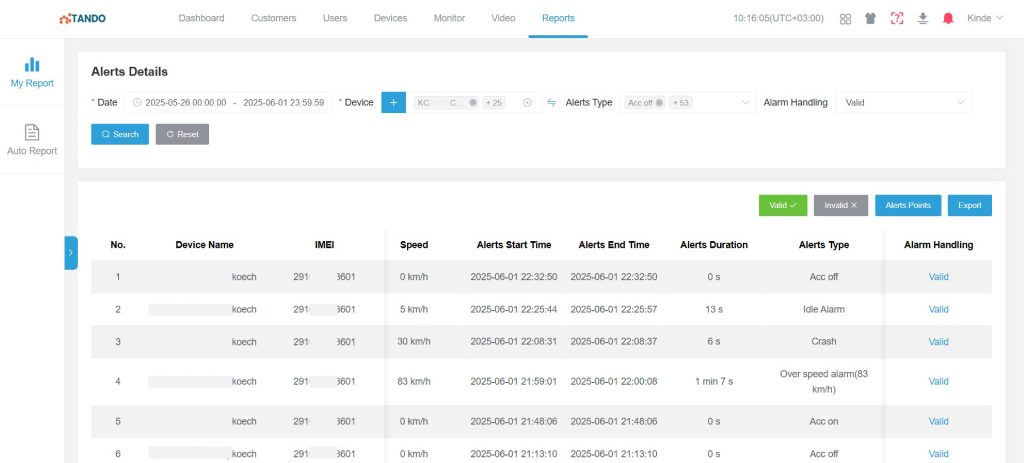Remove the KC device tag

pyautogui.click(x=473, y=103)
